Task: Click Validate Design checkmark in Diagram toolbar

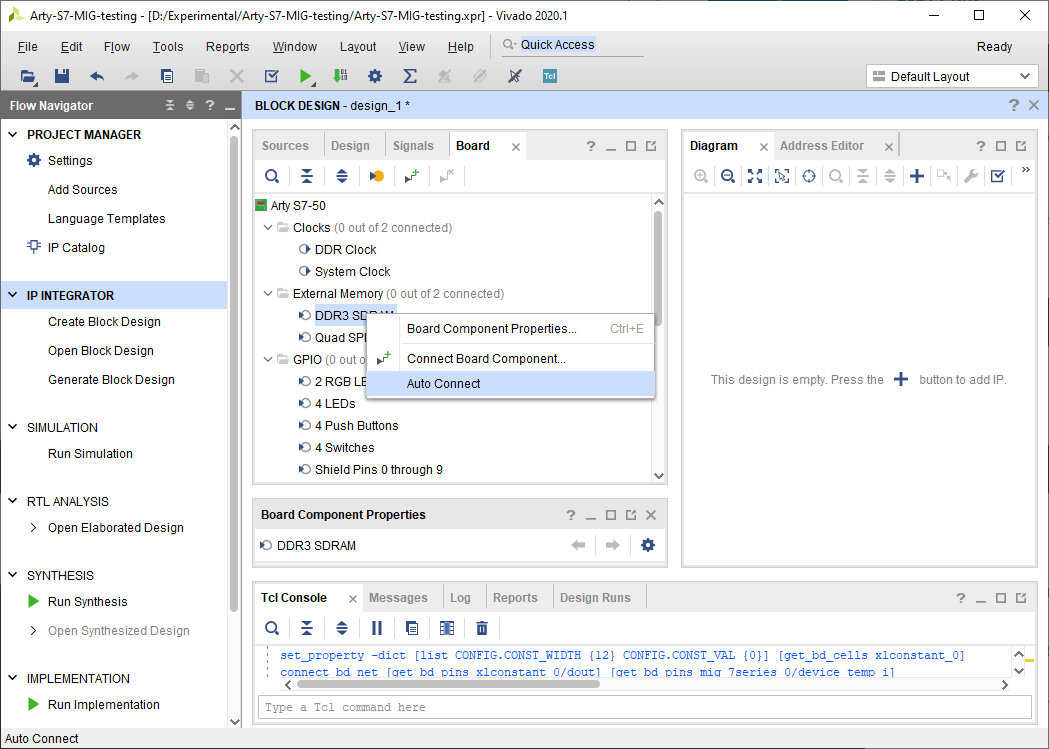Action: pos(997,176)
